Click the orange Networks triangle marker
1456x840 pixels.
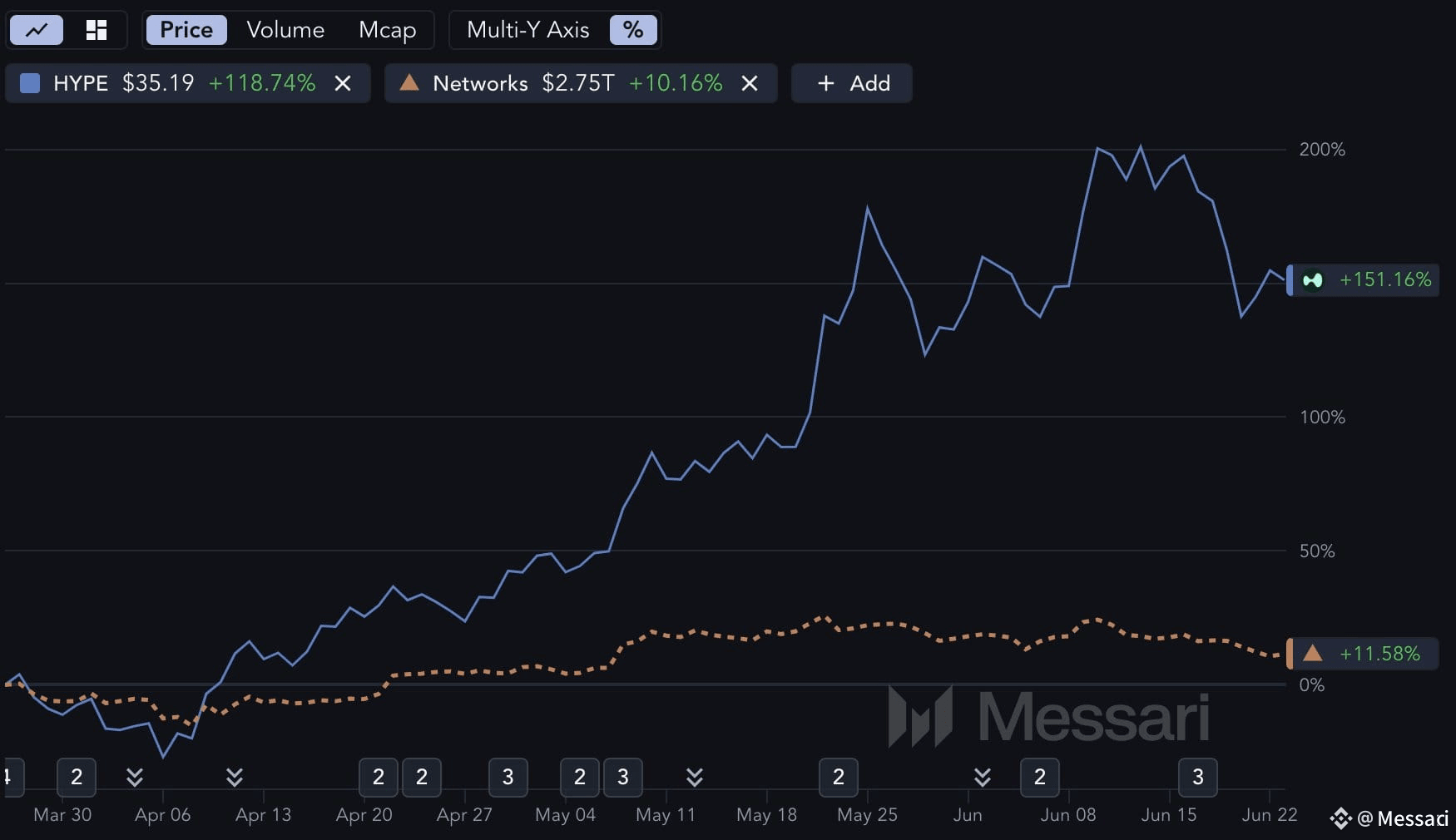tap(409, 82)
